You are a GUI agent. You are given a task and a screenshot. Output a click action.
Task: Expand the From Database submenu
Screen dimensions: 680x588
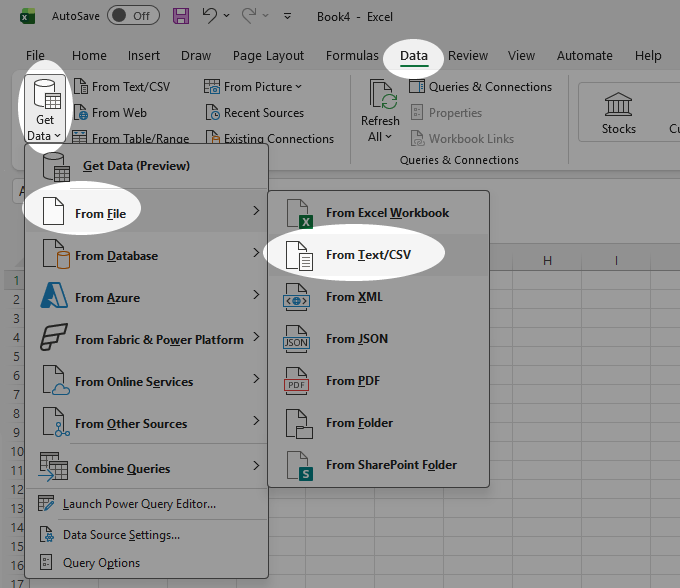[x=147, y=256]
